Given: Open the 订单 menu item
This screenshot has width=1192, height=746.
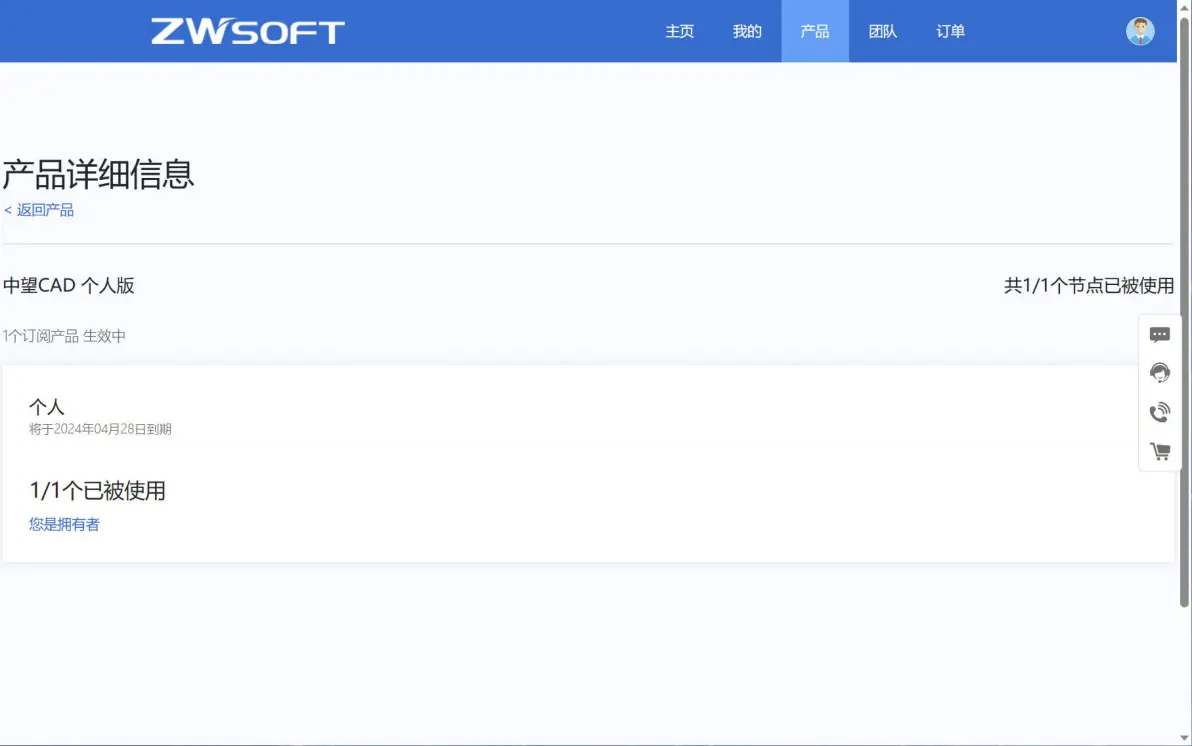Looking at the screenshot, I should [950, 31].
